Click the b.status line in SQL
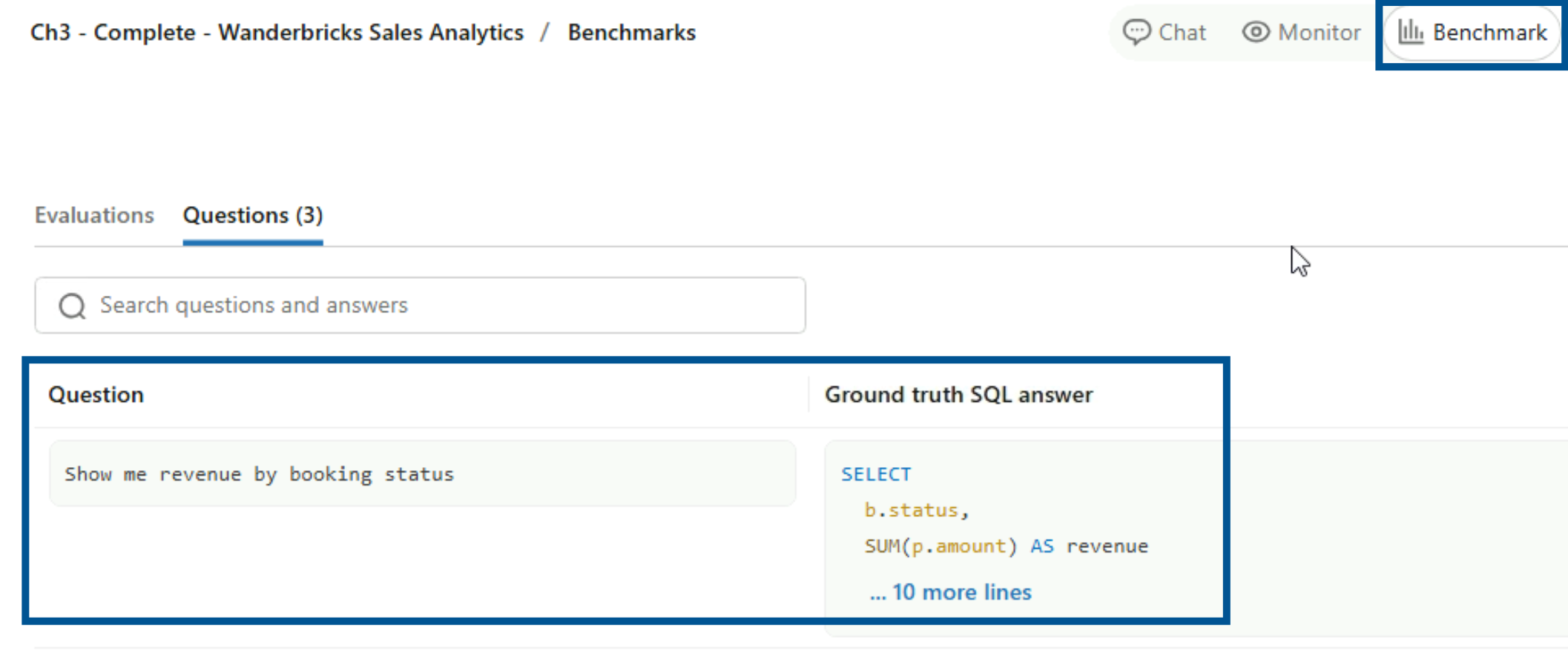This screenshot has width=1568, height=657. [x=917, y=510]
